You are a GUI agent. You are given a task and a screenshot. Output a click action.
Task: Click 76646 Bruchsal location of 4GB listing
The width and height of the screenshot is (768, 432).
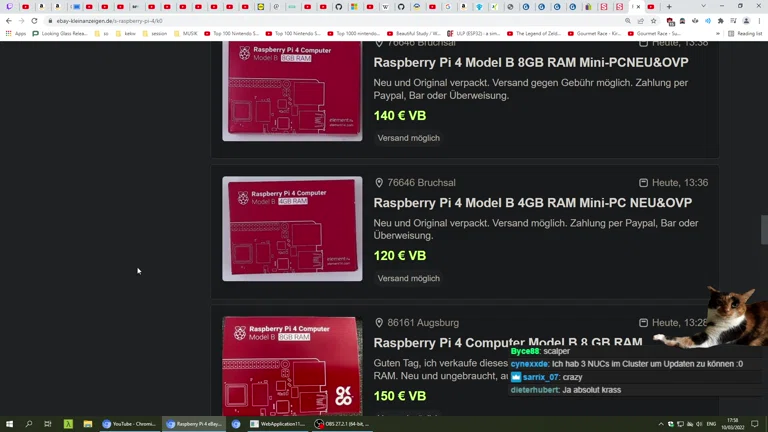pyautogui.click(x=421, y=183)
